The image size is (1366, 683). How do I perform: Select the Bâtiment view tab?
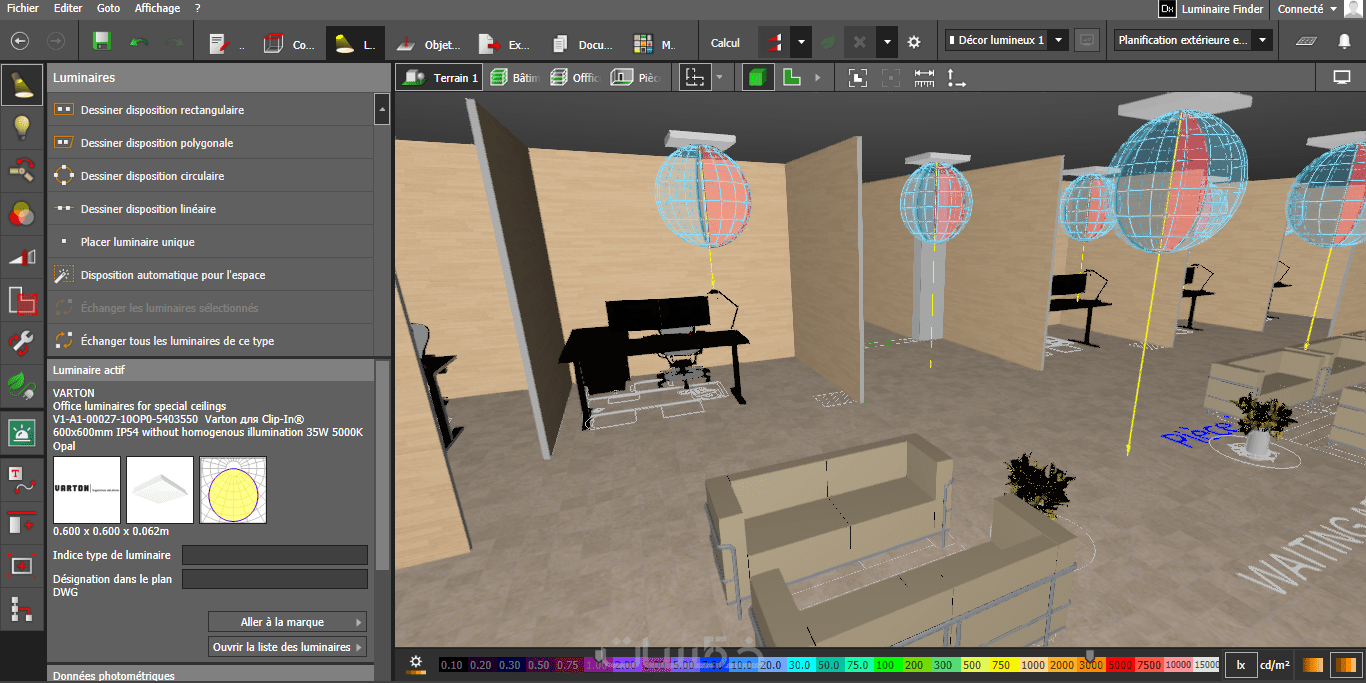pyautogui.click(x=515, y=77)
